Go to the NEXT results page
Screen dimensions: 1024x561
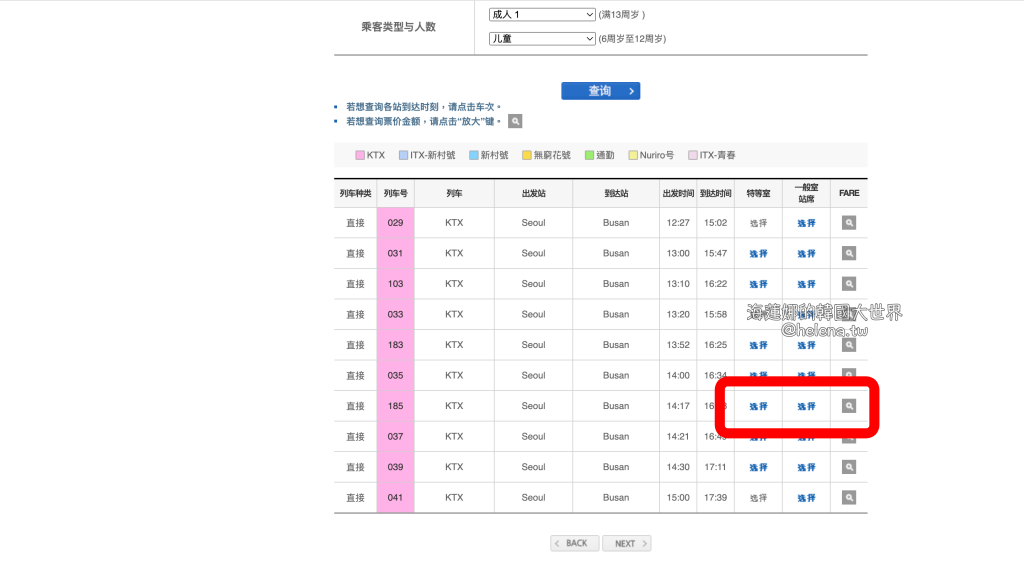point(628,543)
